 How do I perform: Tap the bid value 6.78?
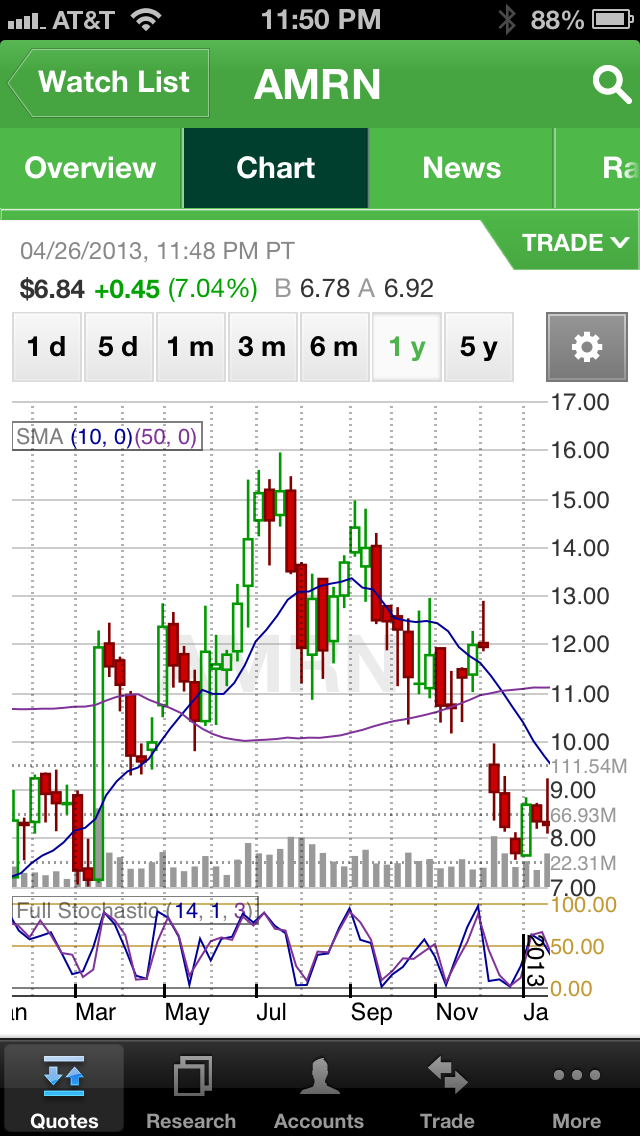326,289
